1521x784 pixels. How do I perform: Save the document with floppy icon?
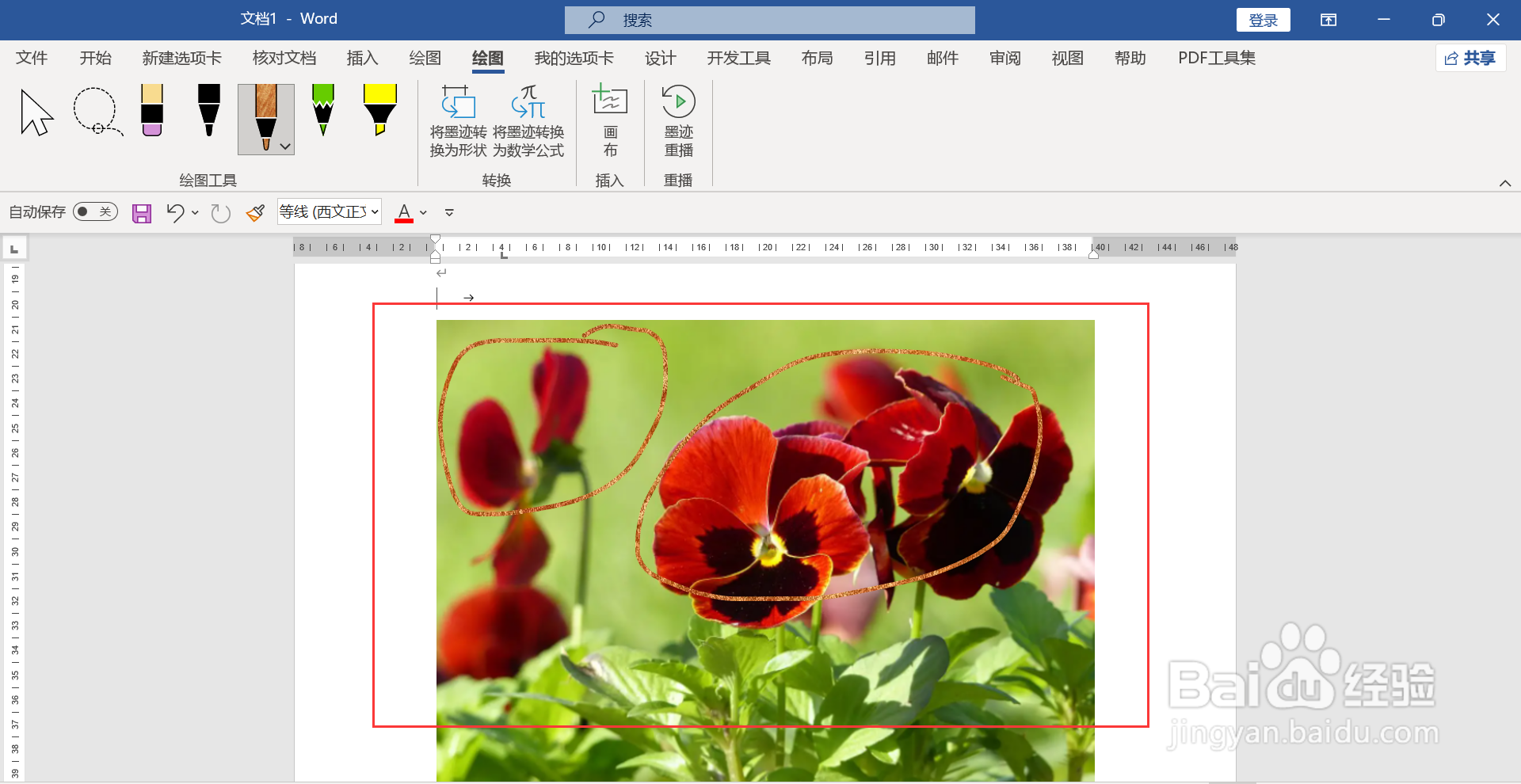pos(142,213)
